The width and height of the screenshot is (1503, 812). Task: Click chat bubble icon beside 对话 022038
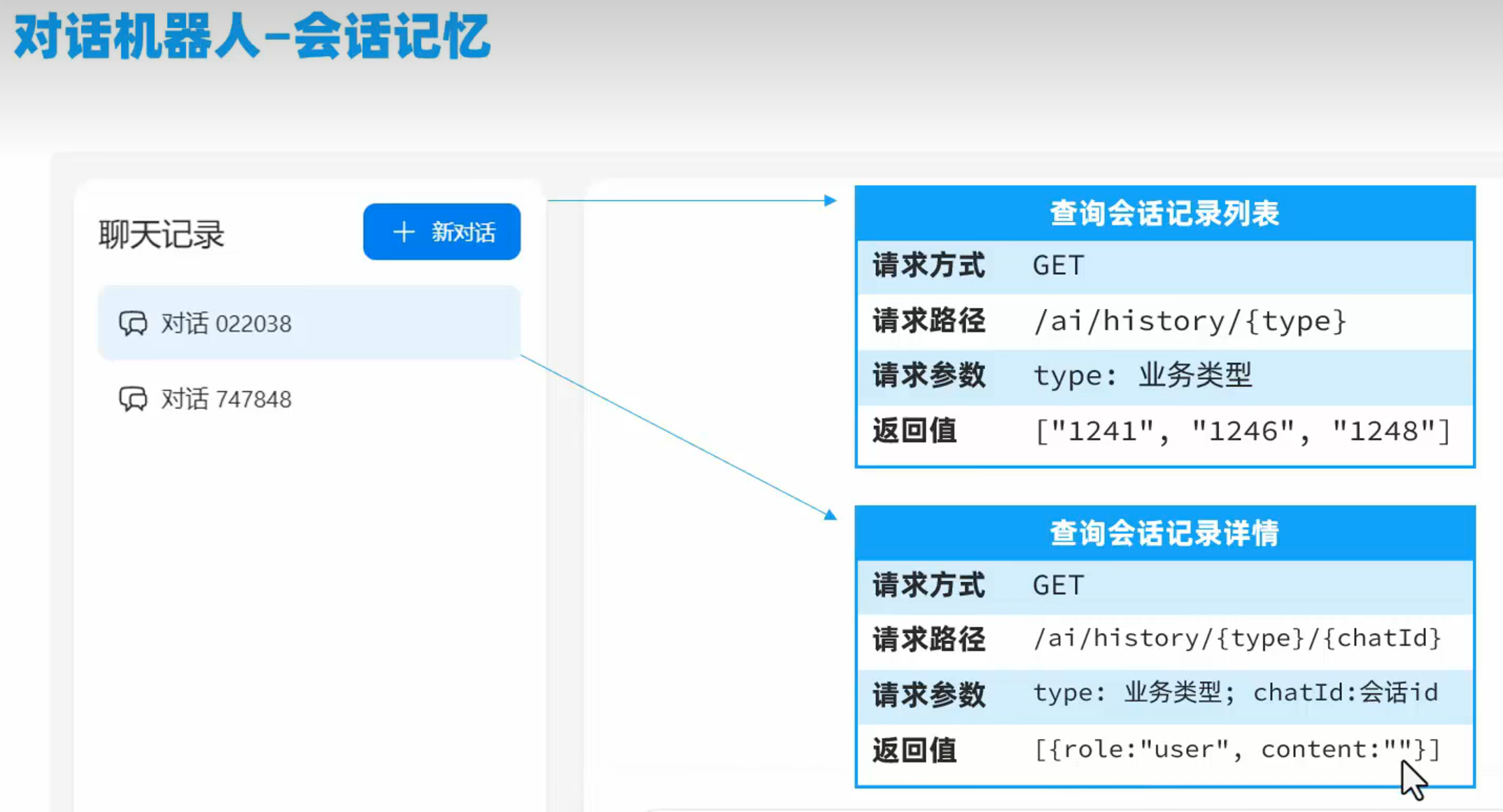133,324
